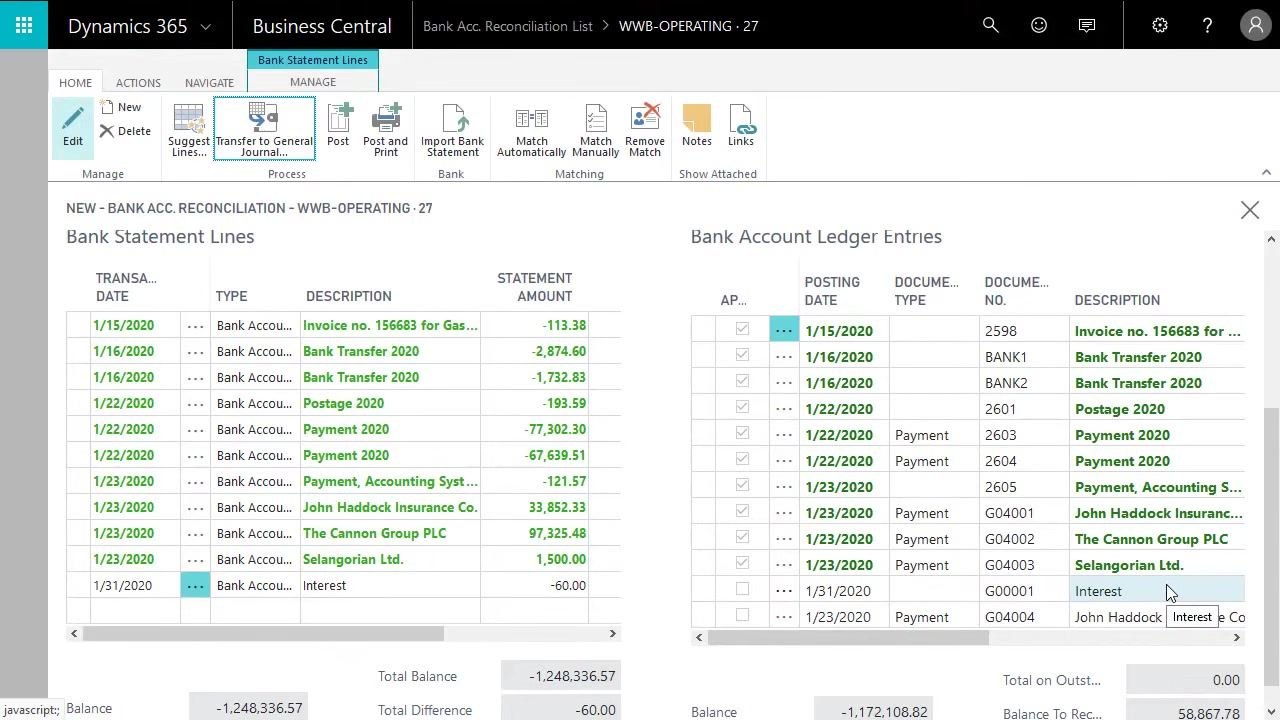Screen dimensions: 1280x720
Task: Open the Links attachment
Action: [x=741, y=126]
